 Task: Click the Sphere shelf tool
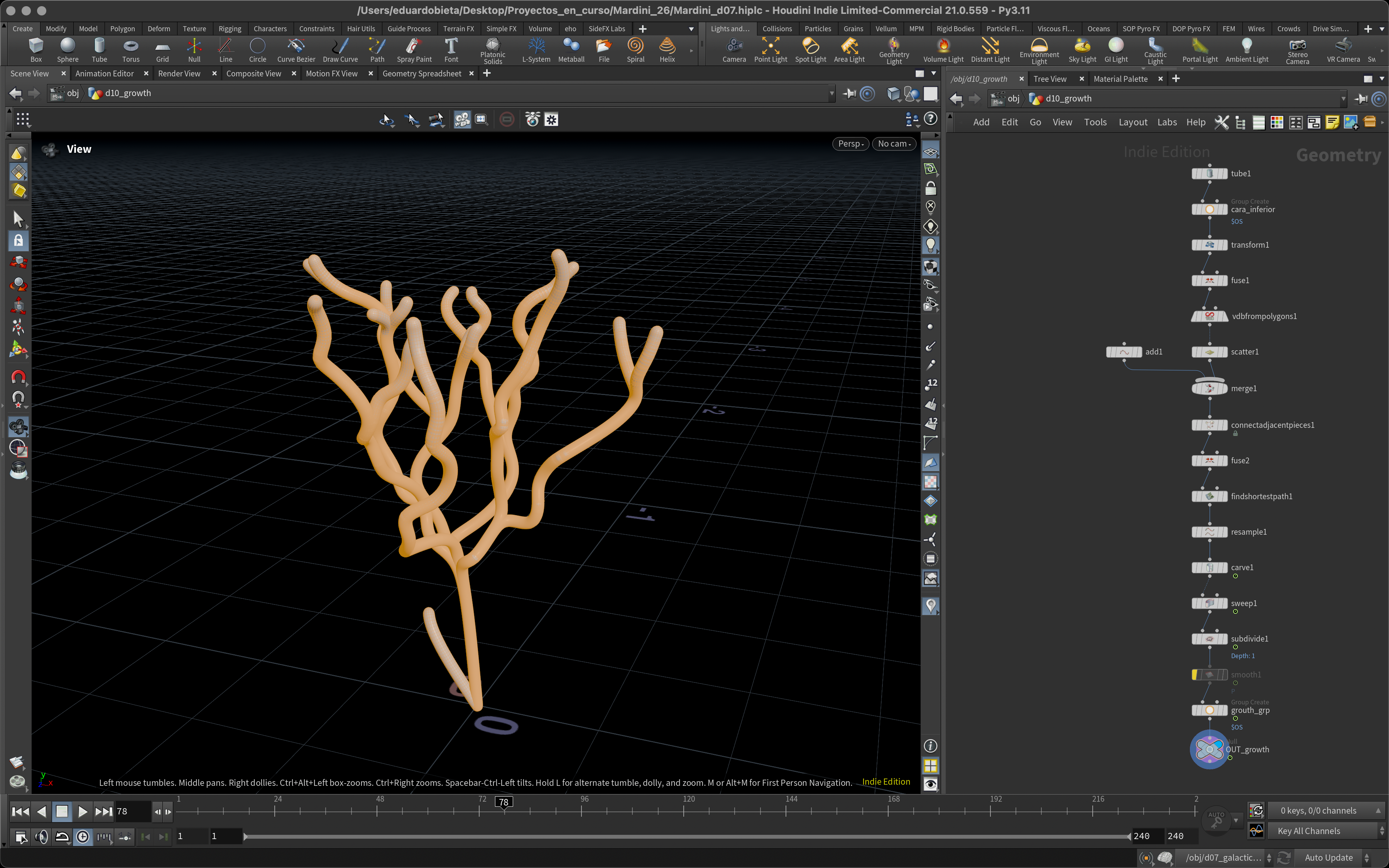[68, 49]
